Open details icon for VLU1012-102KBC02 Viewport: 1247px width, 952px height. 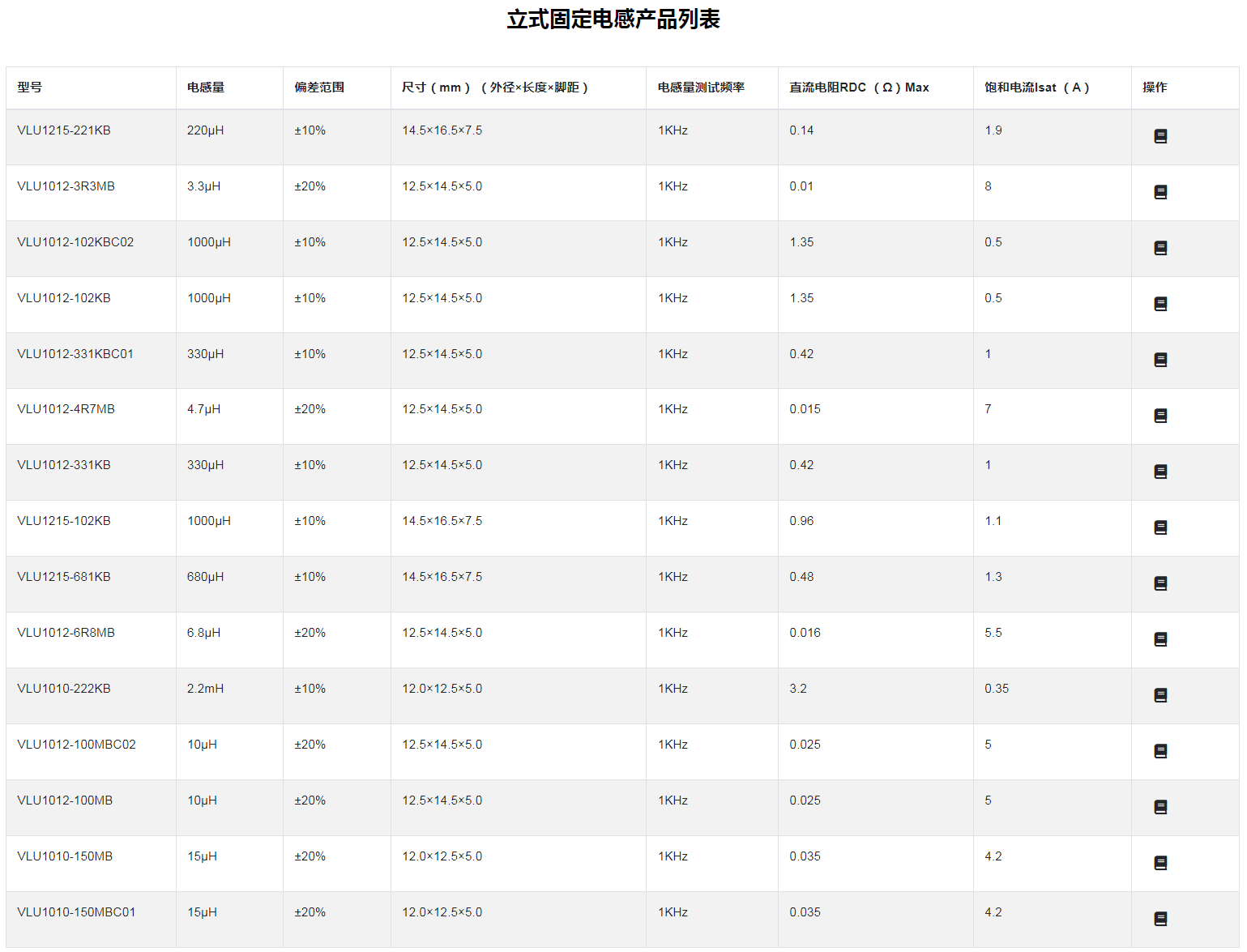1160,248
